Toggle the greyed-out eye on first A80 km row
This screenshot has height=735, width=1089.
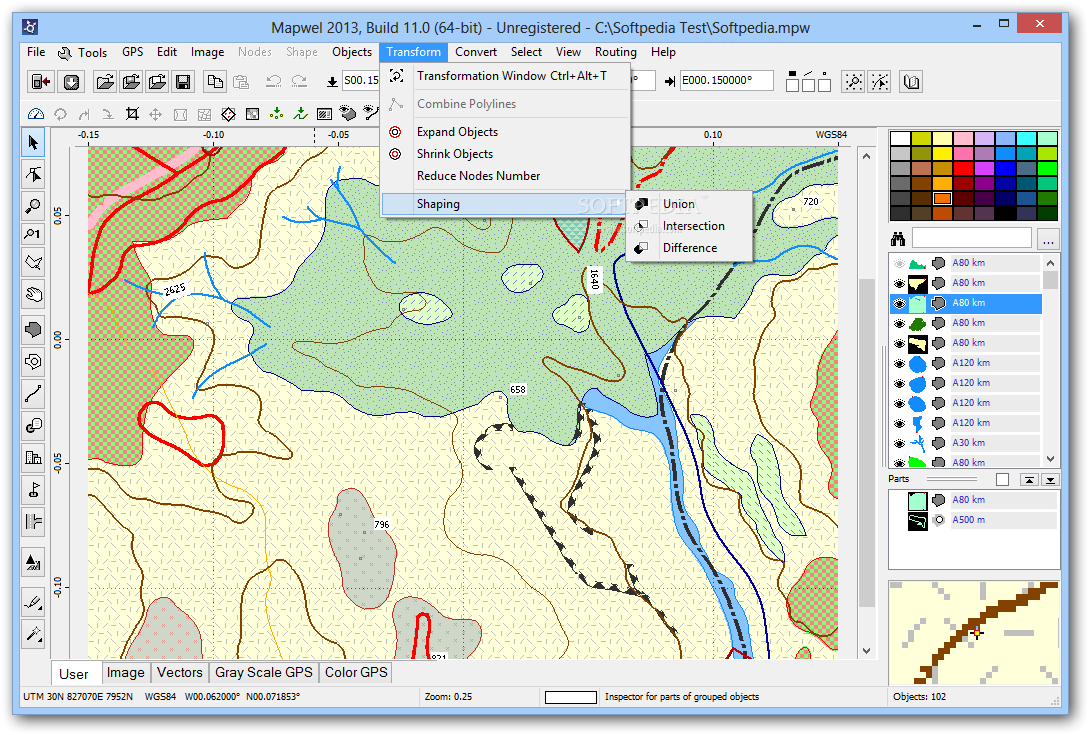899,263
